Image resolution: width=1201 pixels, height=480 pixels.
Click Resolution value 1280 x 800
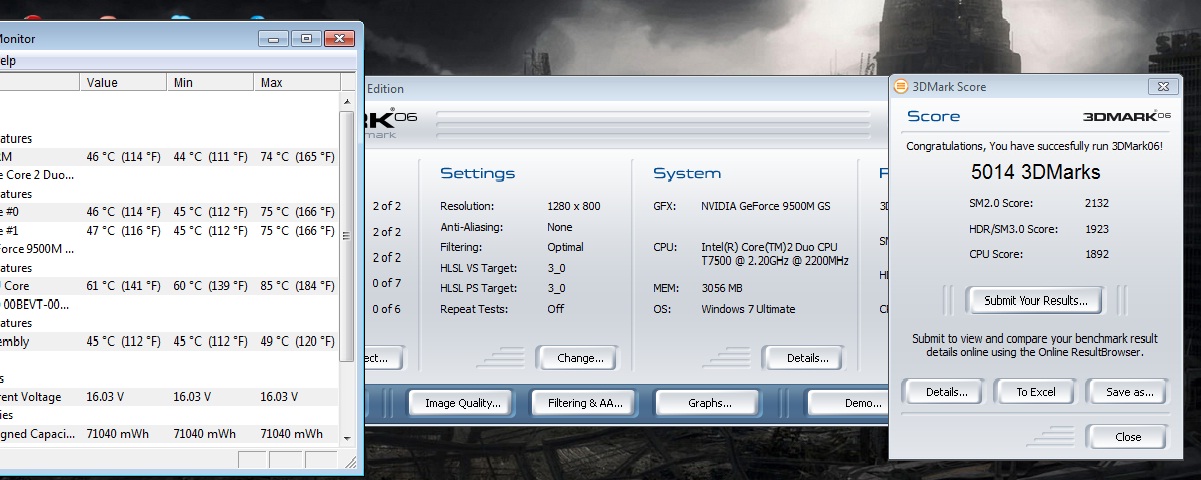[573, 206]
